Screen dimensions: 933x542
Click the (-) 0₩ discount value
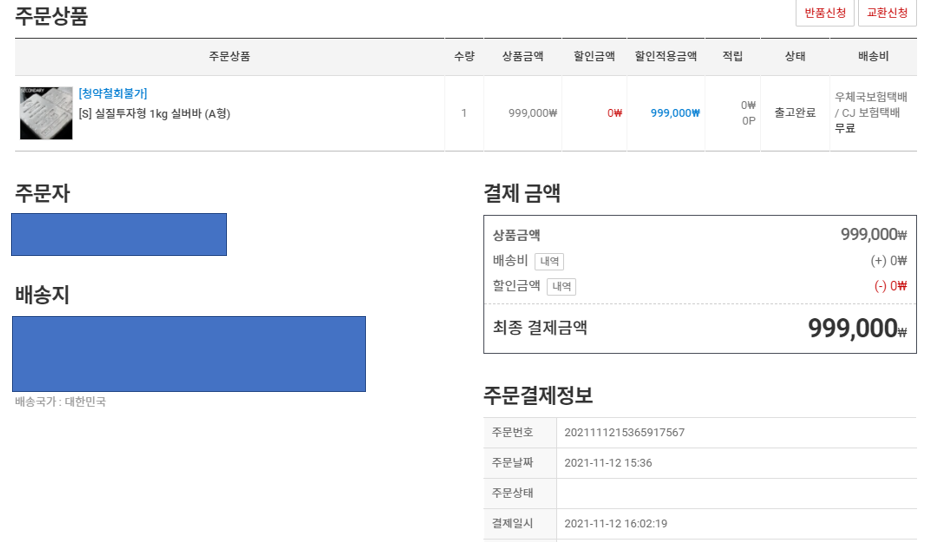point(890,286)
